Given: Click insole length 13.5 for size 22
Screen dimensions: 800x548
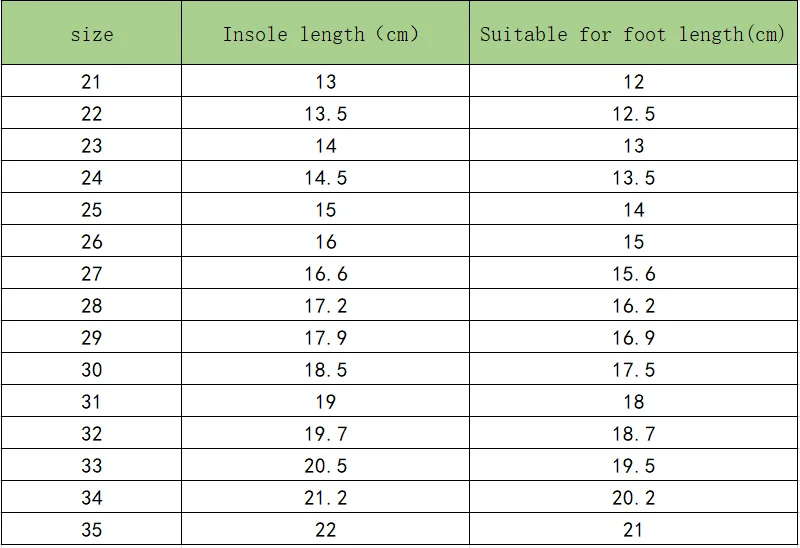Looking at the screenshot, I should (325, 114).
